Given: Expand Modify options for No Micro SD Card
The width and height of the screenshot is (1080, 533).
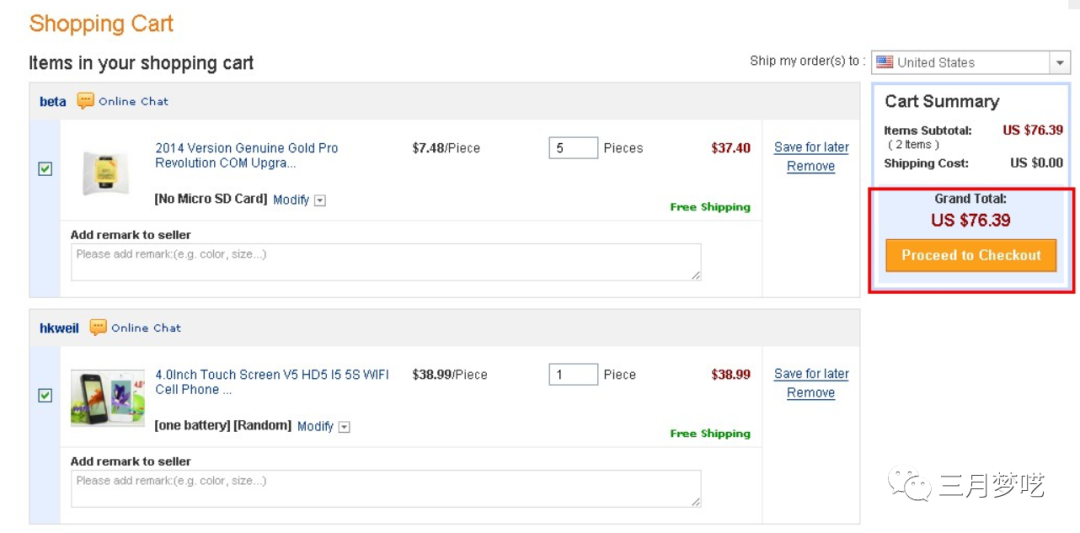Looking at the screenshot, I should (320, 200).
